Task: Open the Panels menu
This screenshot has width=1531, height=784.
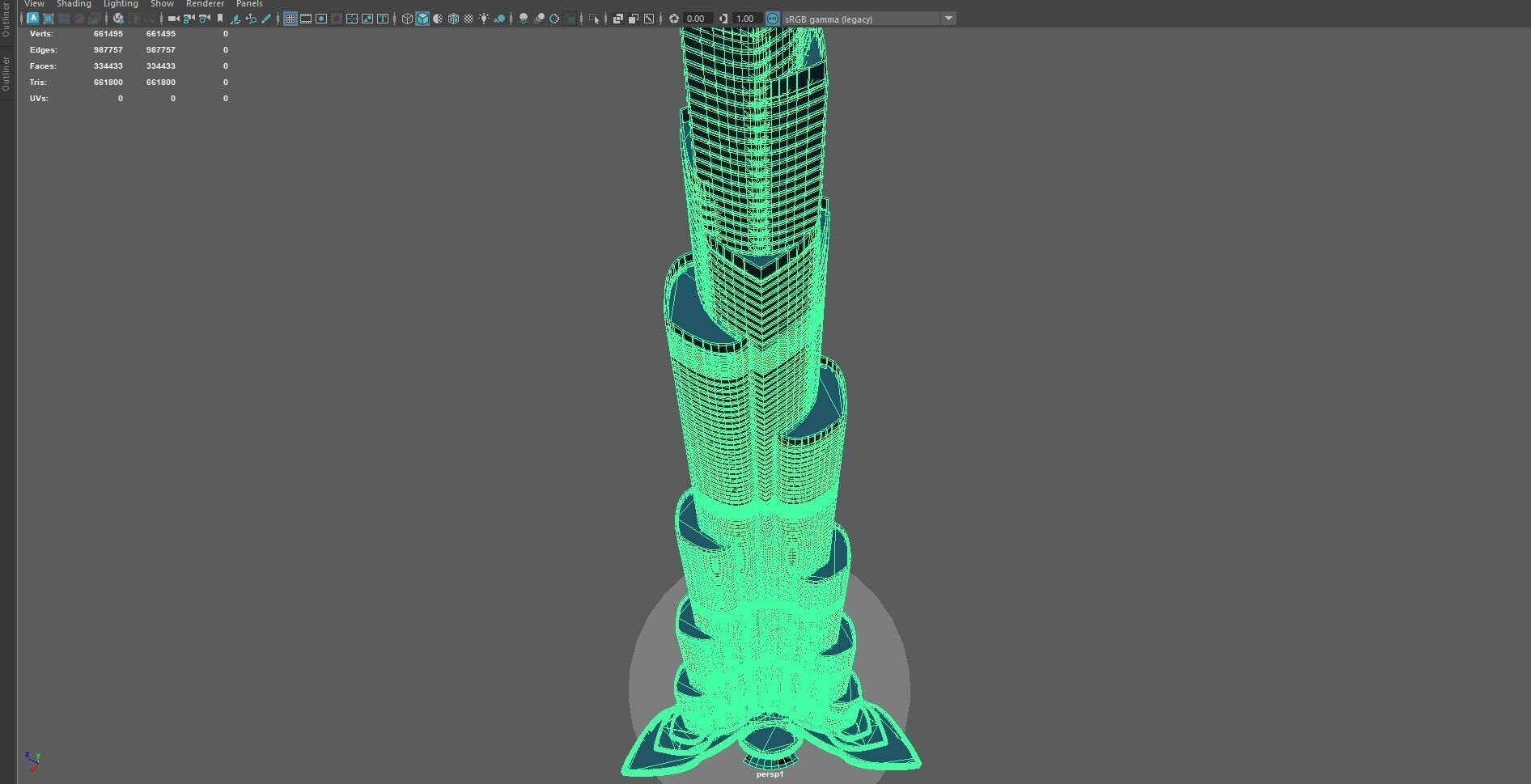Action: pos(249,4)
